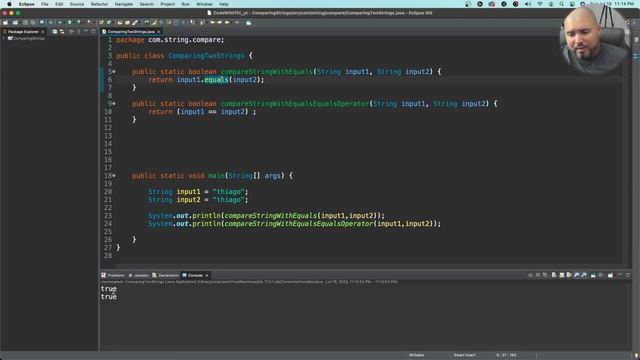Click the New Java Package toolbar icon
This screenshot has width=640, height=360.
pos(101,22)
